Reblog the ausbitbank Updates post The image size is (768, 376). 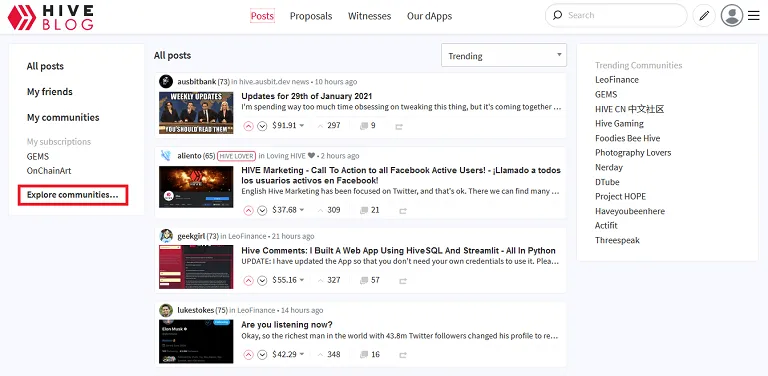[399, 126]
